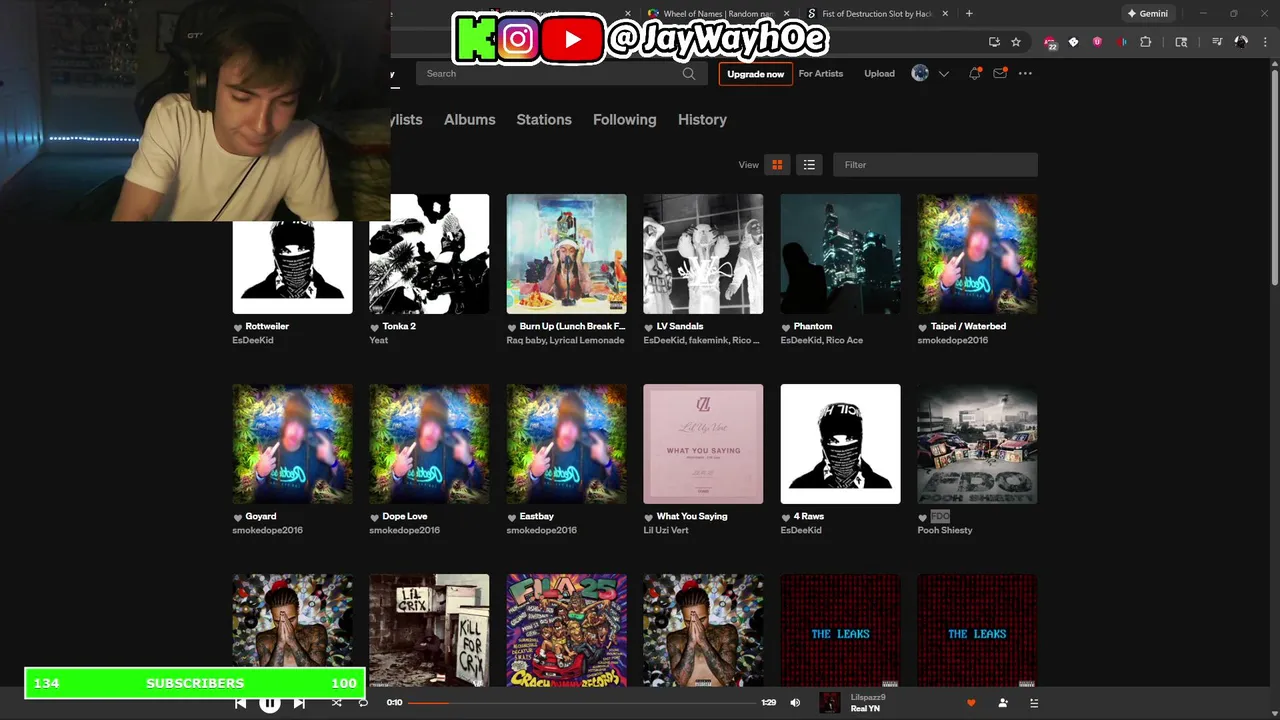This screenshot has width=1280, height=720.
Task: Open a new browser tab
Action: 969,14
